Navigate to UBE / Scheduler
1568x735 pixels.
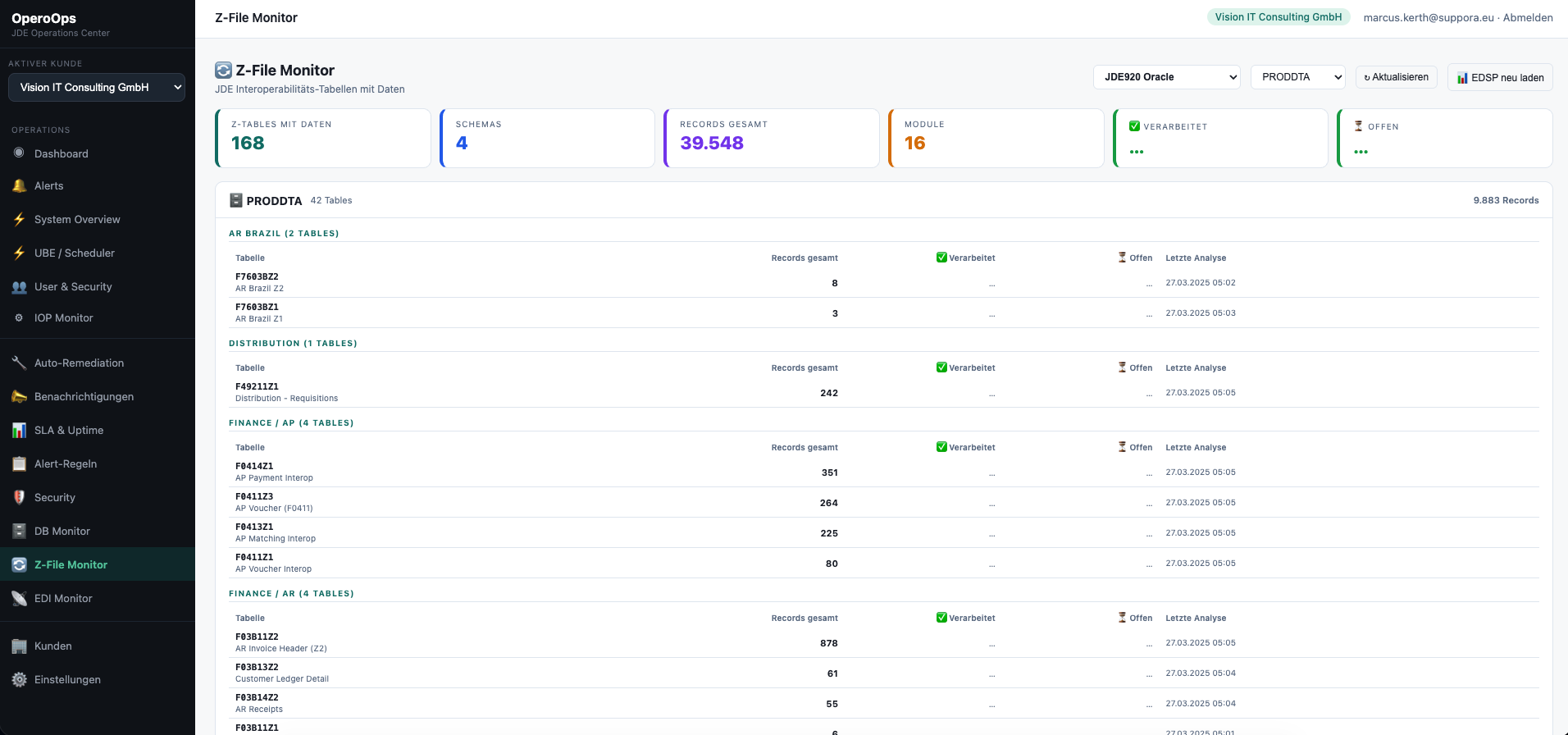(x=98, y=253)
